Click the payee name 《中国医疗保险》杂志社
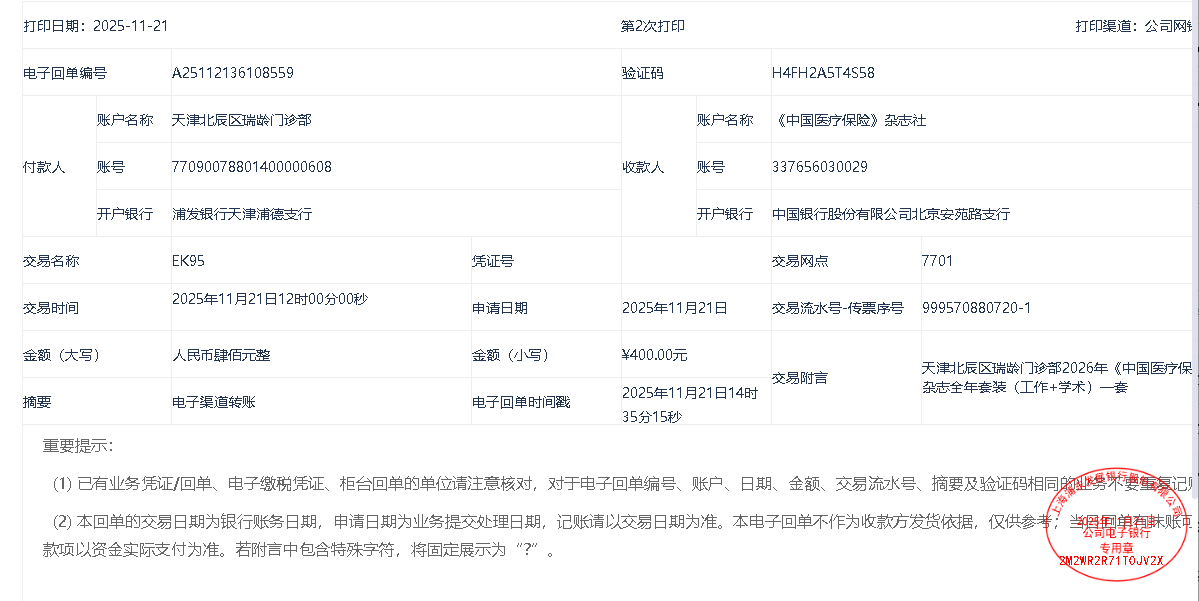 [x=849, y=120]
